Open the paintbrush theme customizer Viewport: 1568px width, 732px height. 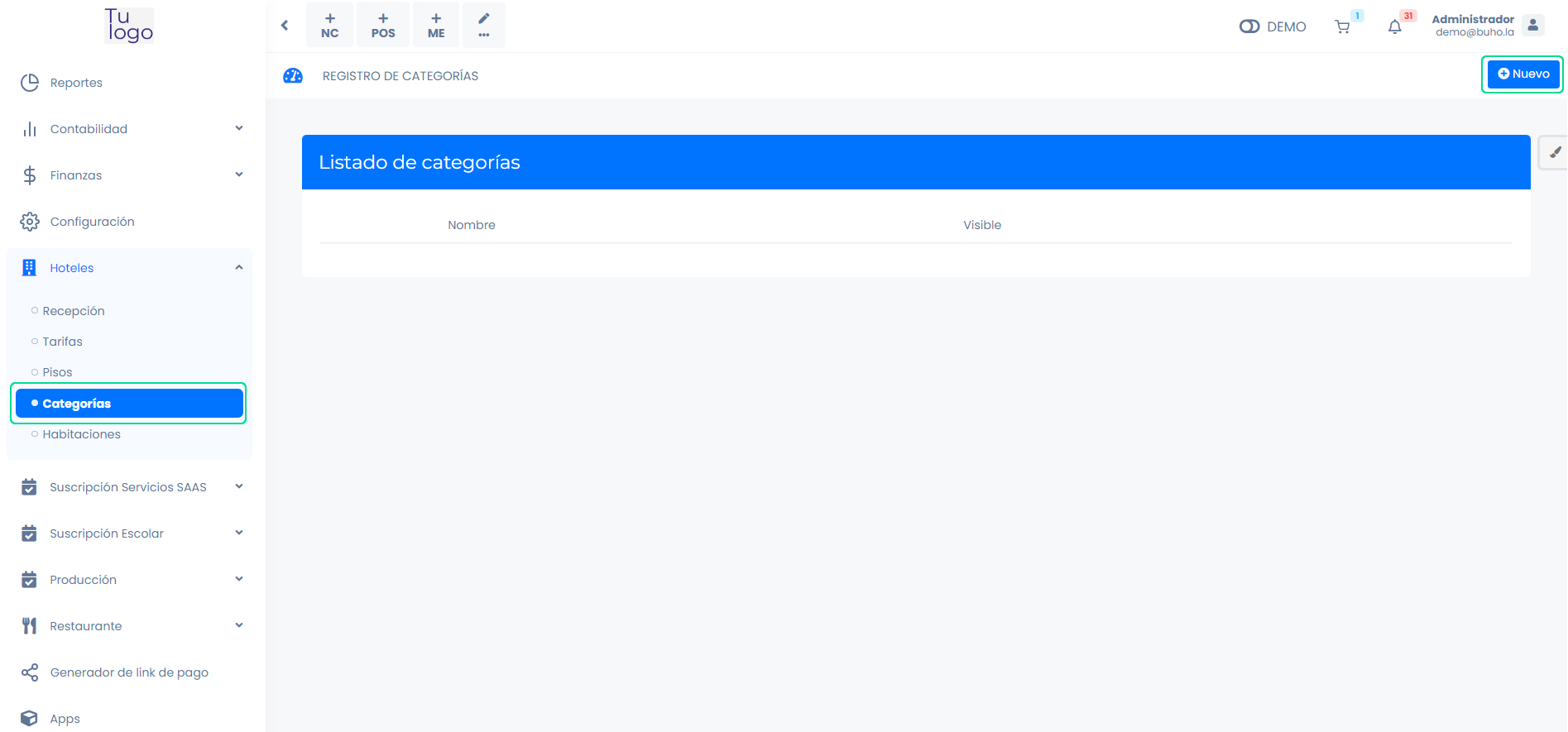[1555, 152]
